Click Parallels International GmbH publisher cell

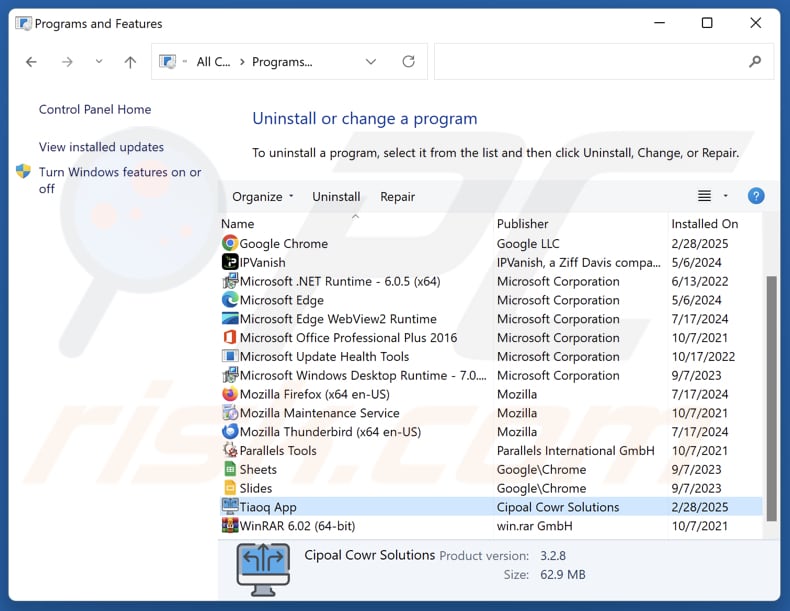click(575, 450)
